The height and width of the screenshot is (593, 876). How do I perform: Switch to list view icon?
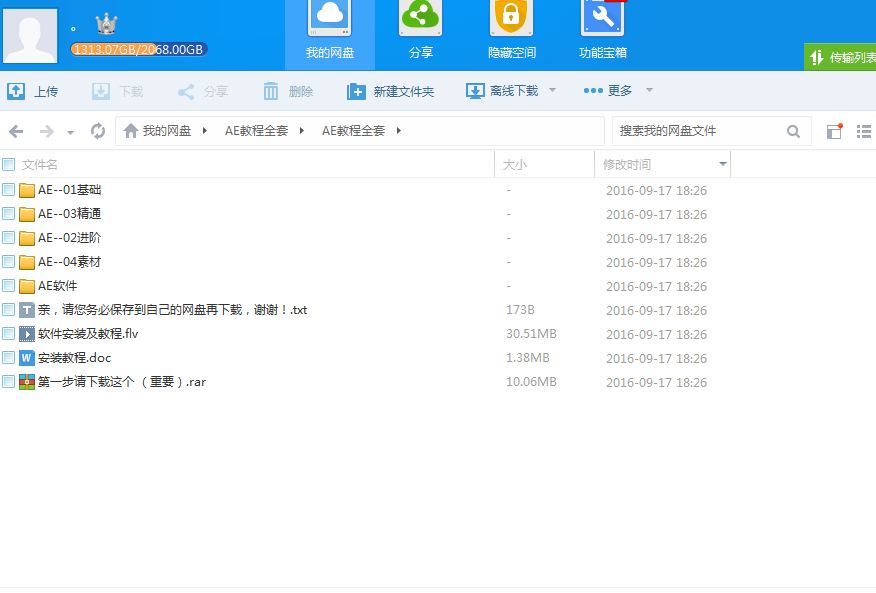pos(864,131)
